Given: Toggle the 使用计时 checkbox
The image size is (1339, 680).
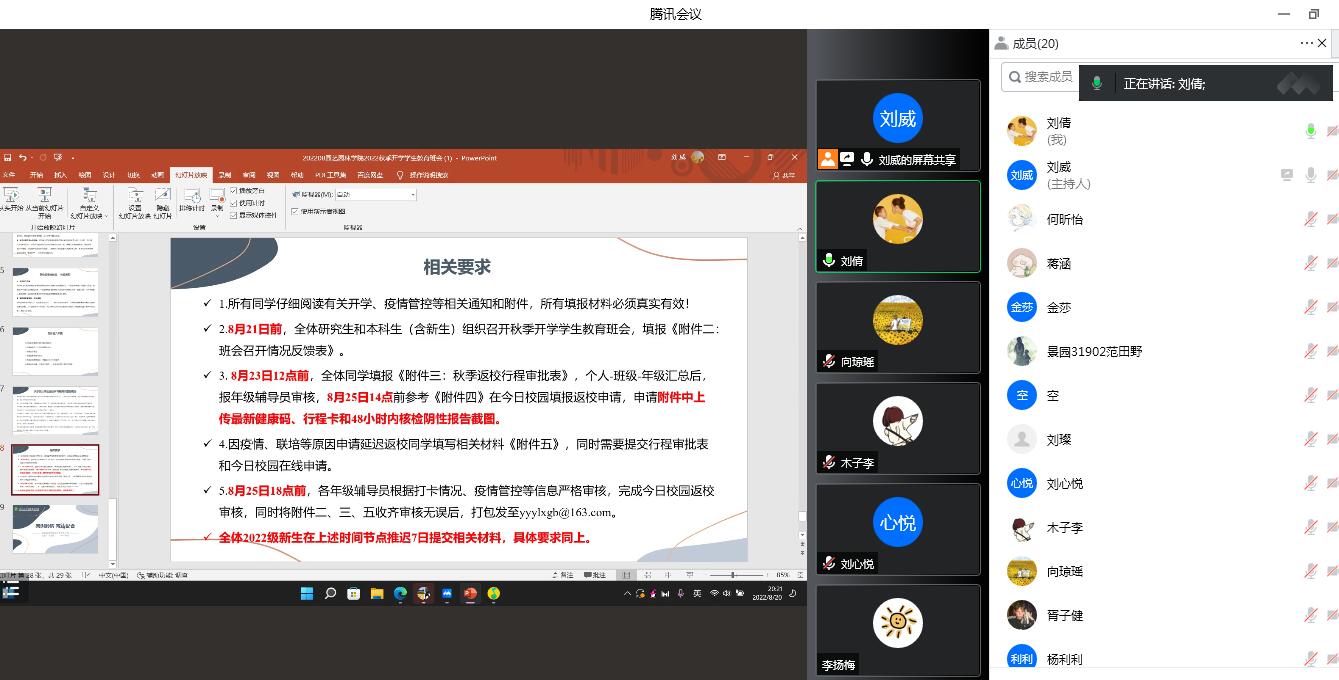Looking at the screenshot, I should [235, 202].
